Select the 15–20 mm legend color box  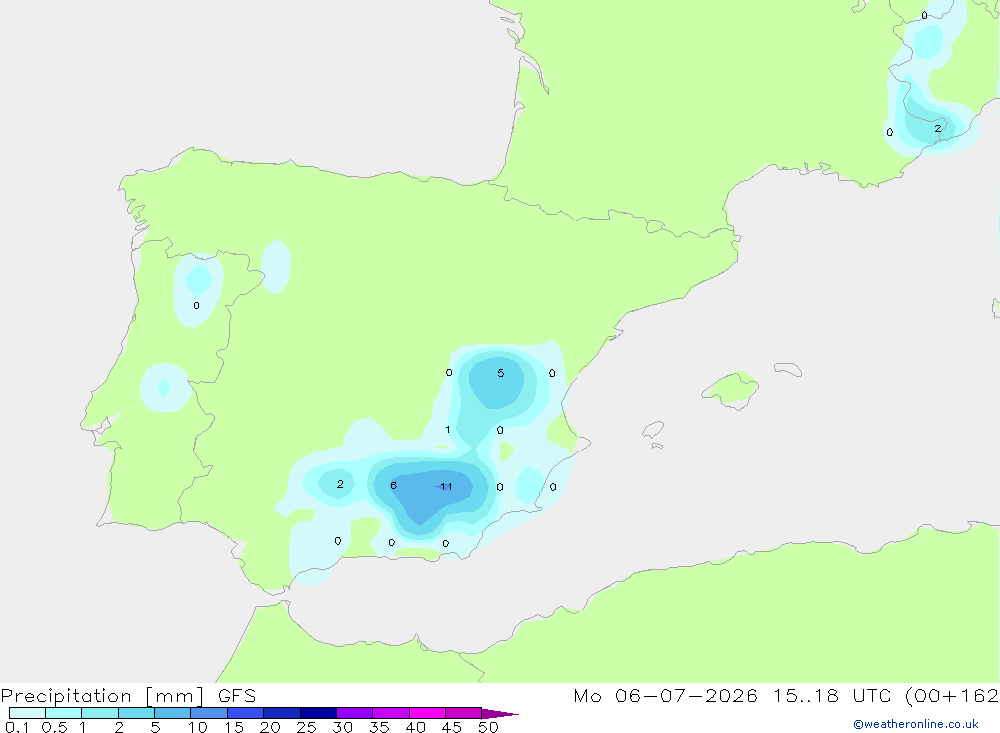point(246,713)
